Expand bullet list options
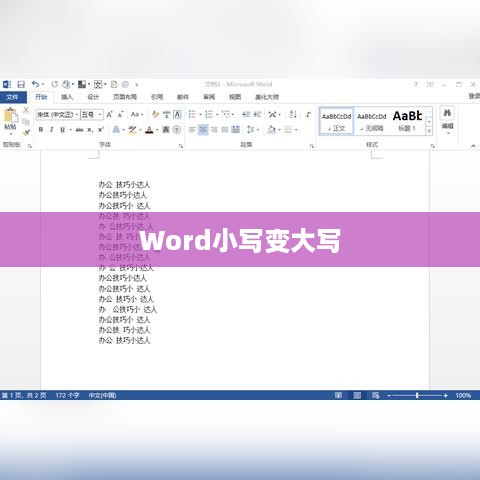480x480 pixels. [x=200, y=115]
